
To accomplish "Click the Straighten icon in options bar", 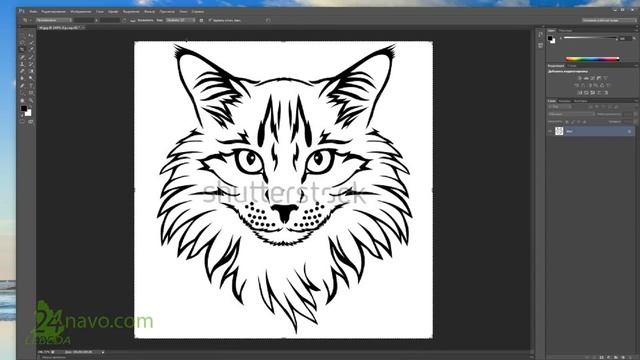I will pyautogui.click(x=133, y=20).
